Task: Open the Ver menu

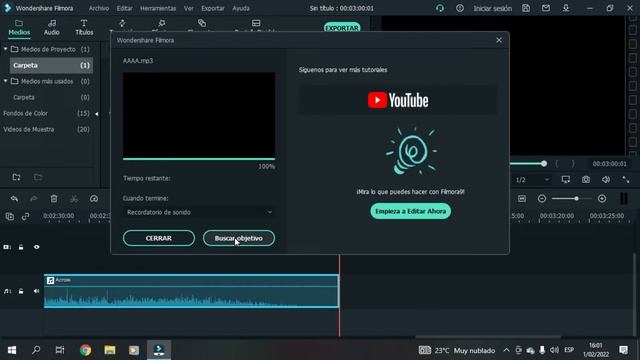Action: pyautogui.click(x=189, y=8)
